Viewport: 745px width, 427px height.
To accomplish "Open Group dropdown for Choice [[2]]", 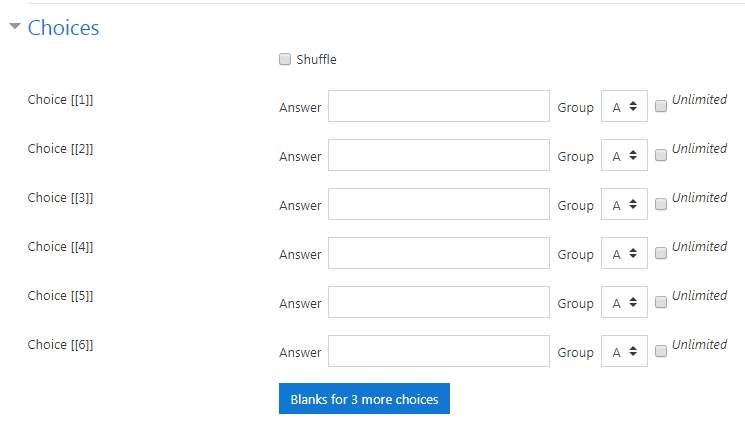I will coord(624,155).
